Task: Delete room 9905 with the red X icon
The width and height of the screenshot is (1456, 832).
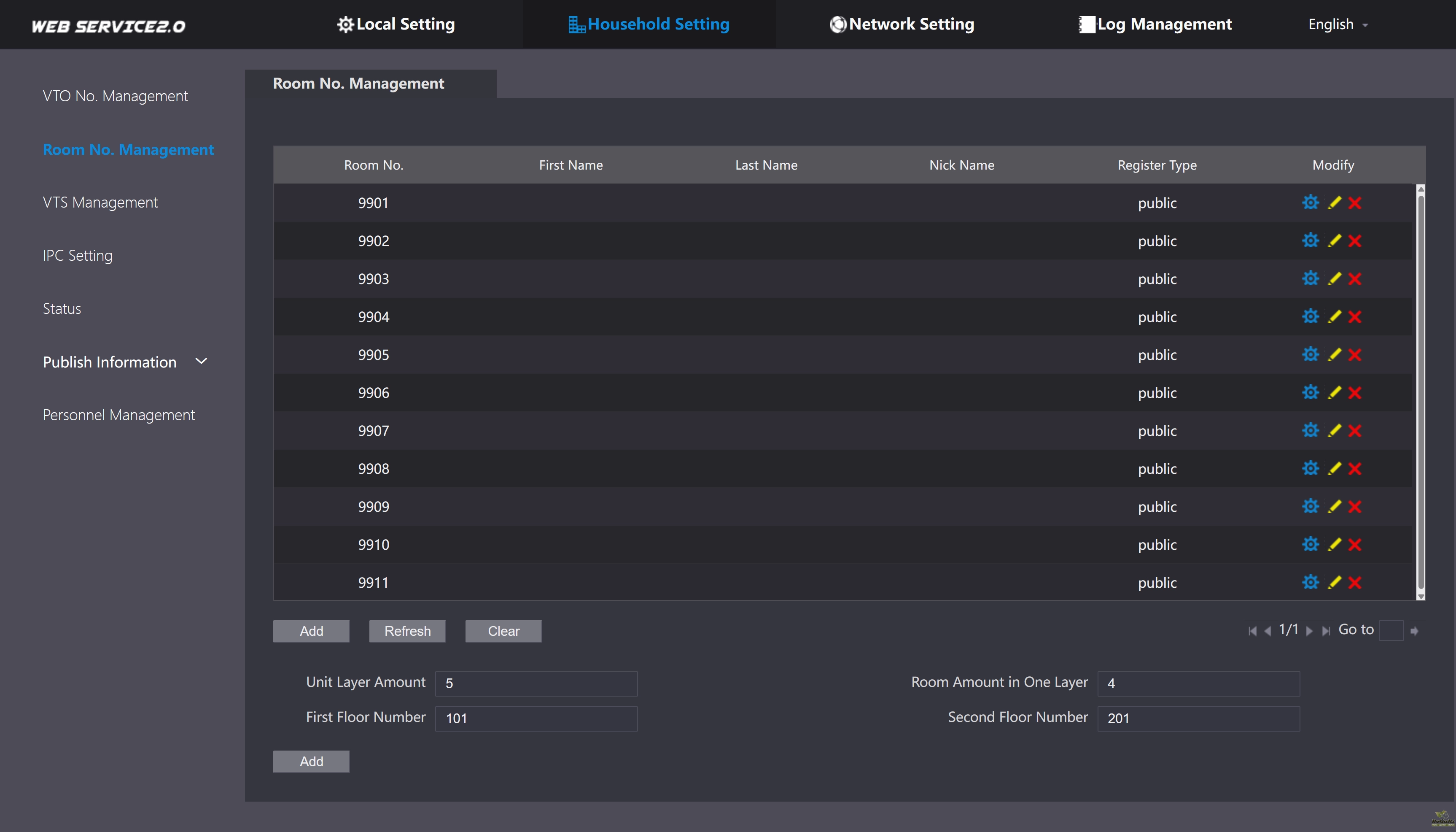Action: pyautogui.click(x=1354, y=355)
